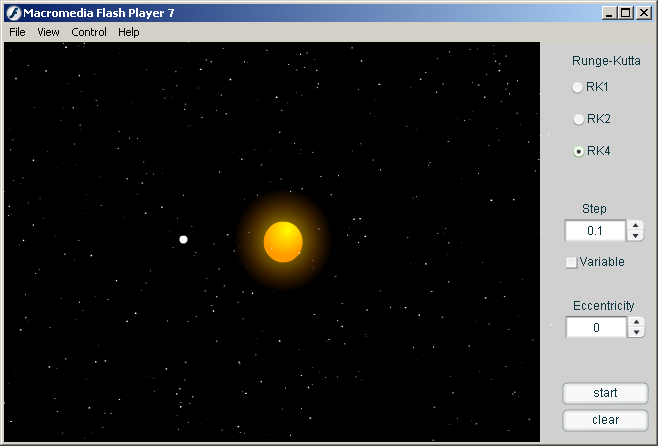
Task: Click the Runge-Kutta heading text
Action: coord(606,61)
